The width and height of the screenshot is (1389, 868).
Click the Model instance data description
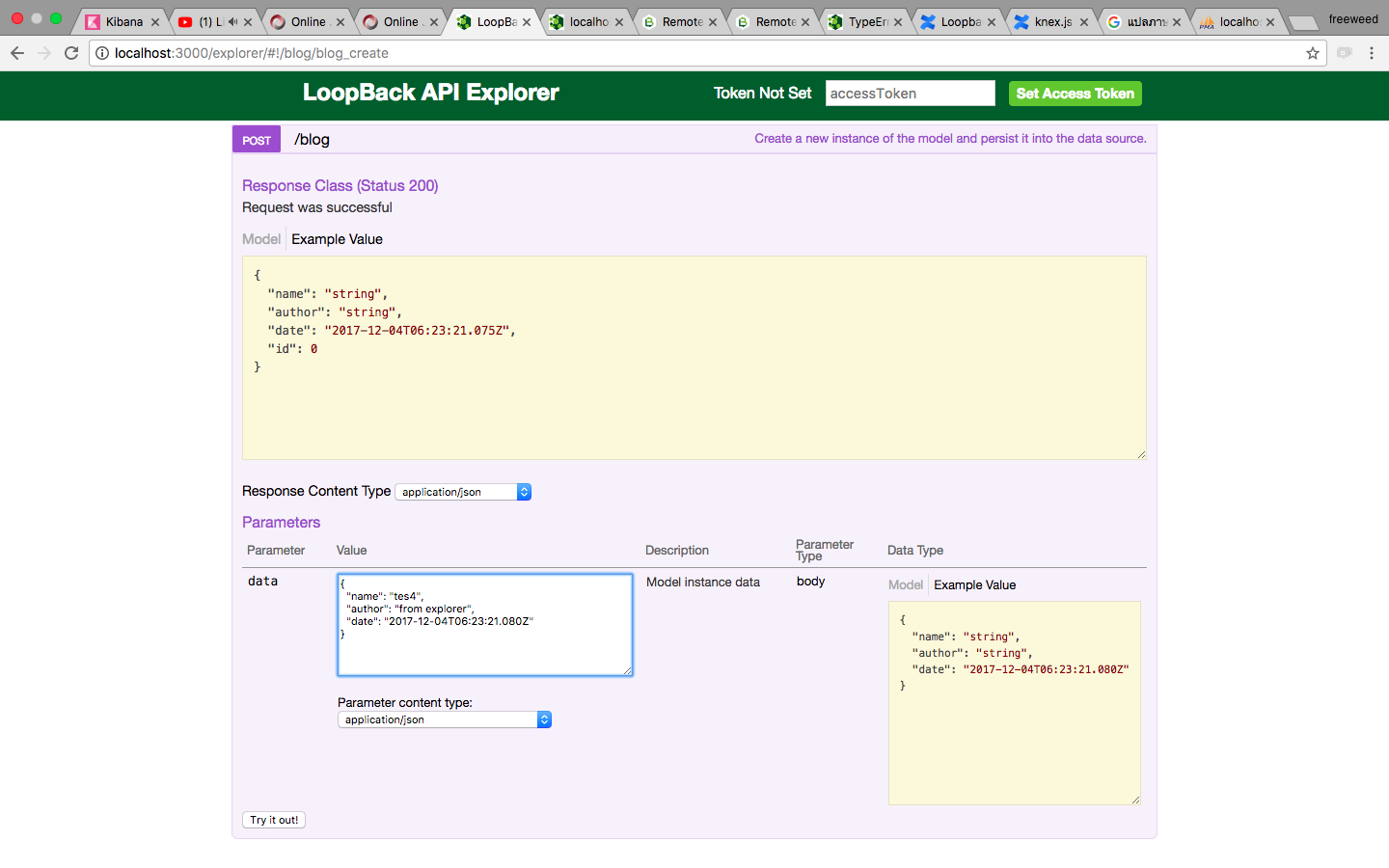coord(703,582)
